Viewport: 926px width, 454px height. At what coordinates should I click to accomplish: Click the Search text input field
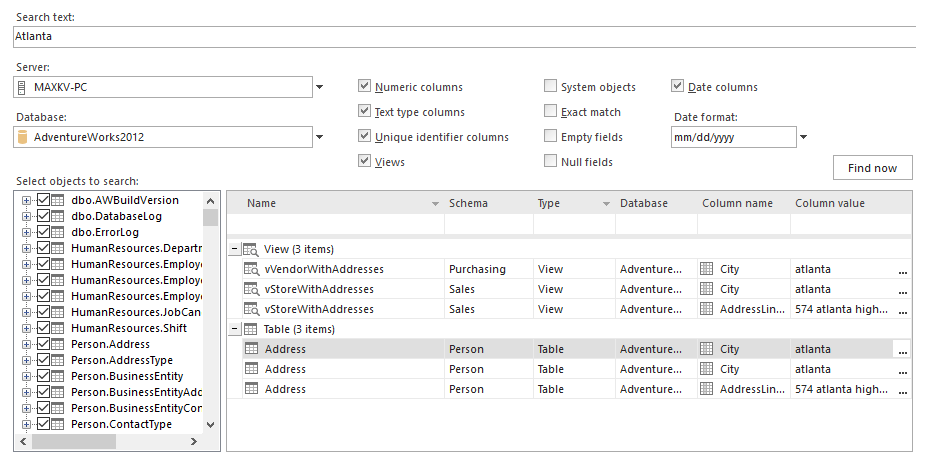click(x=467, y=37)
